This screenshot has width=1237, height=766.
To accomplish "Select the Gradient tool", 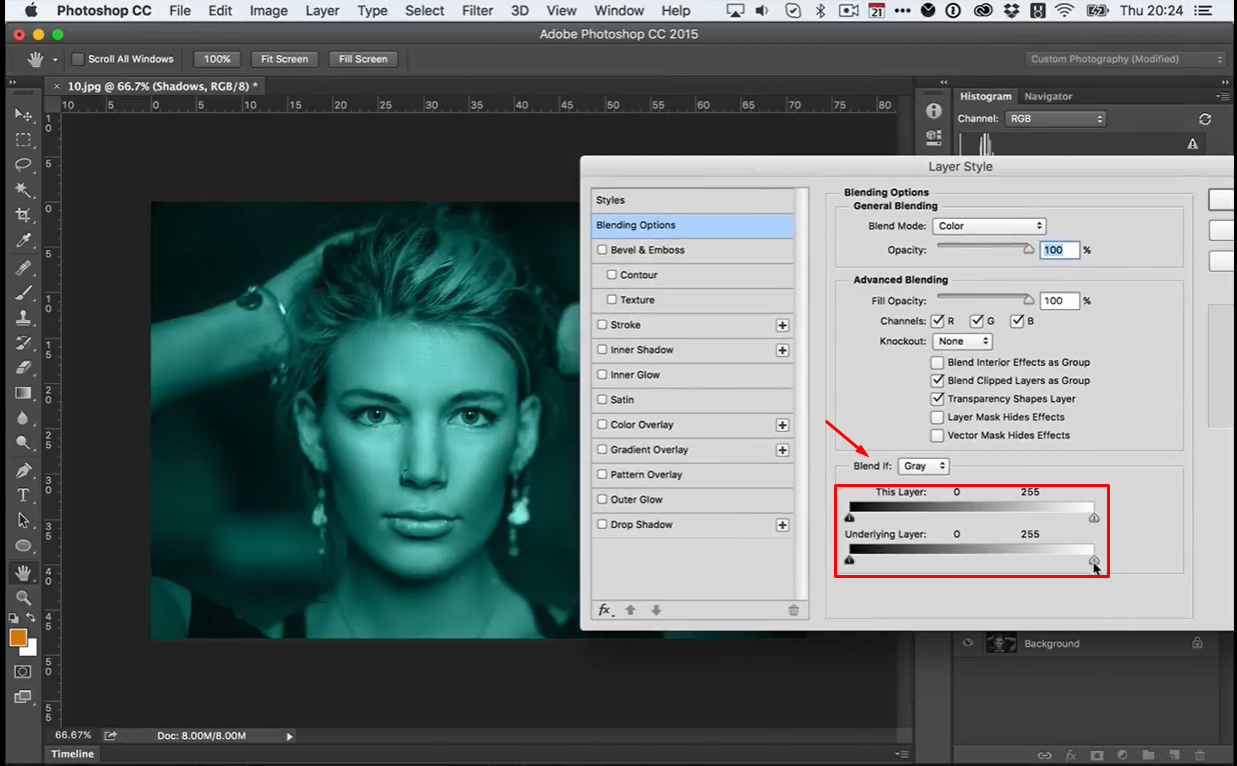I will click(23, 393).
